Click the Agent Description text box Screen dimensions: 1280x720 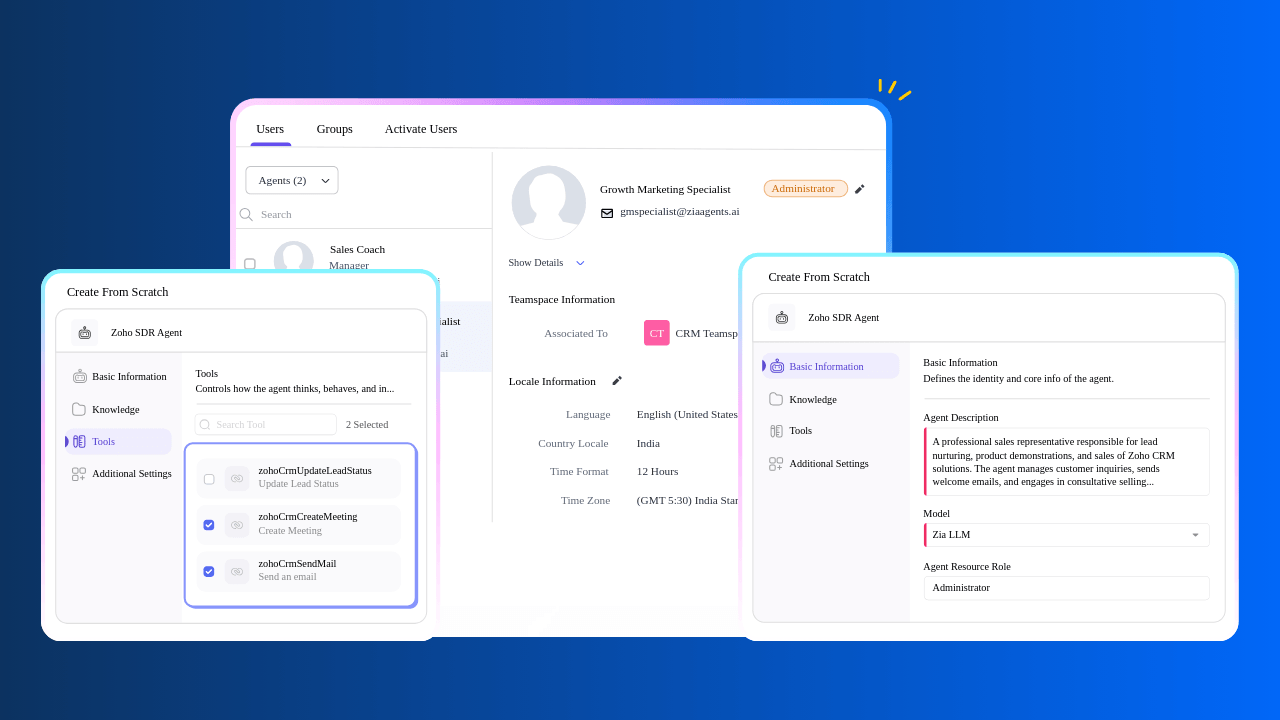(x=1067, y=462)
